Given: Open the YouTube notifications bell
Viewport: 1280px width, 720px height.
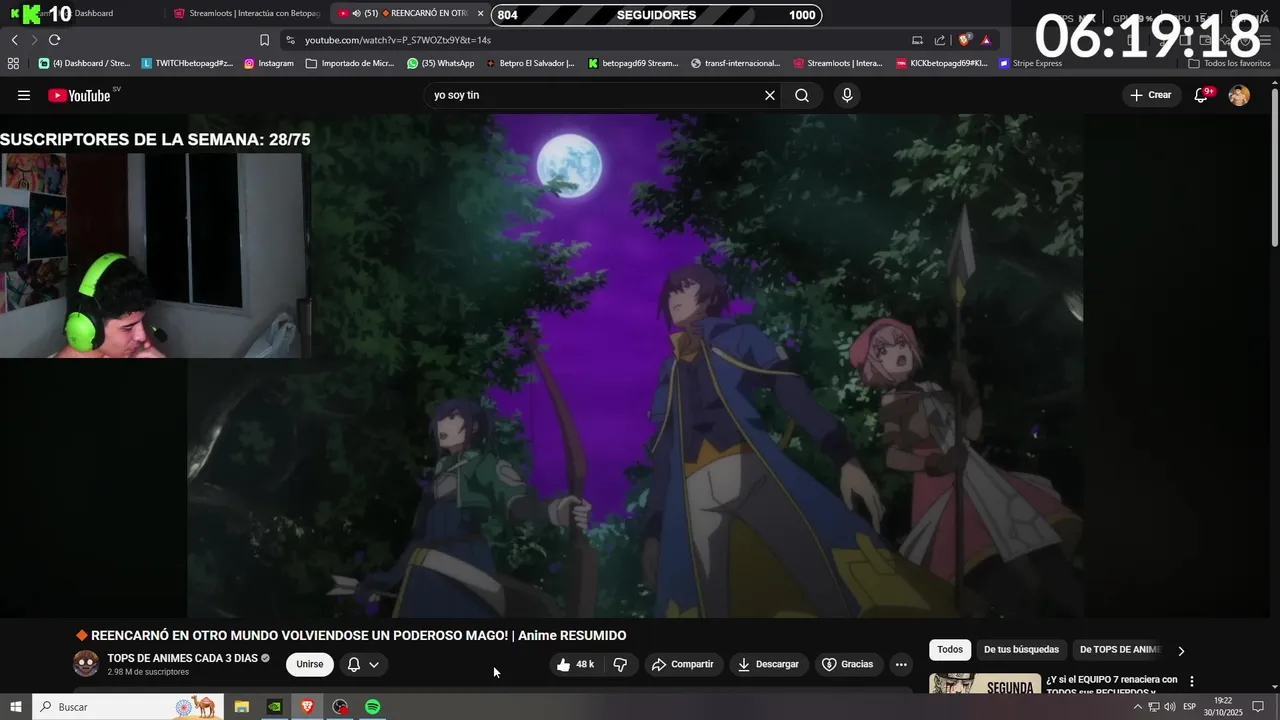Looking at the screenshot, I should coord(1202,95).
